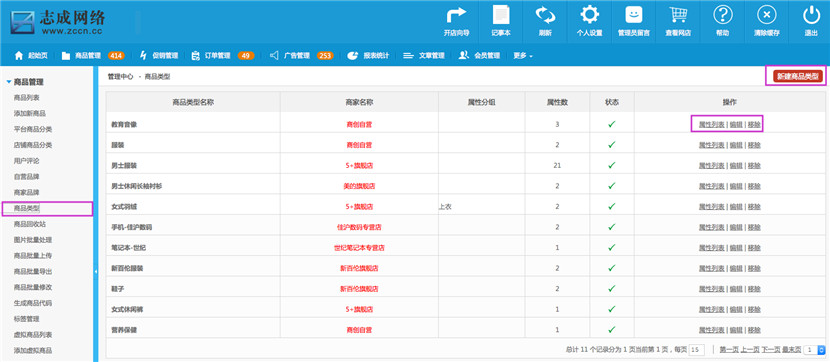Click the 每页 records input showing 15
The width and height of the screenshot is (830, 362).
[697, 350]
